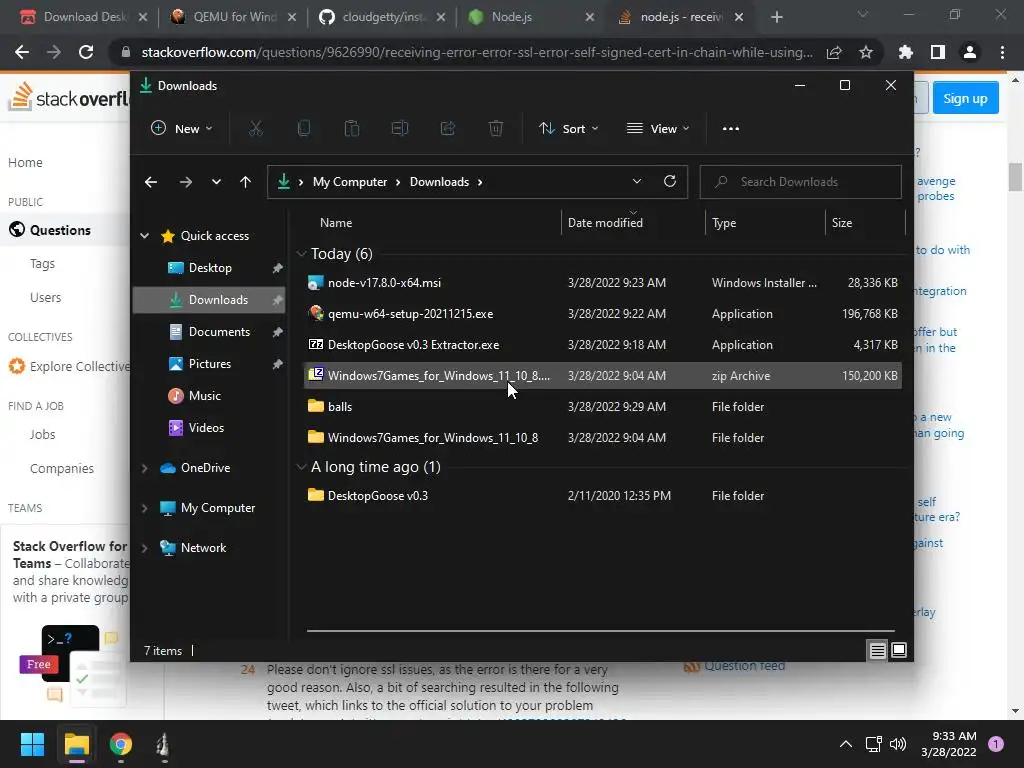Click the share page icon in address bar

(833, 52)
